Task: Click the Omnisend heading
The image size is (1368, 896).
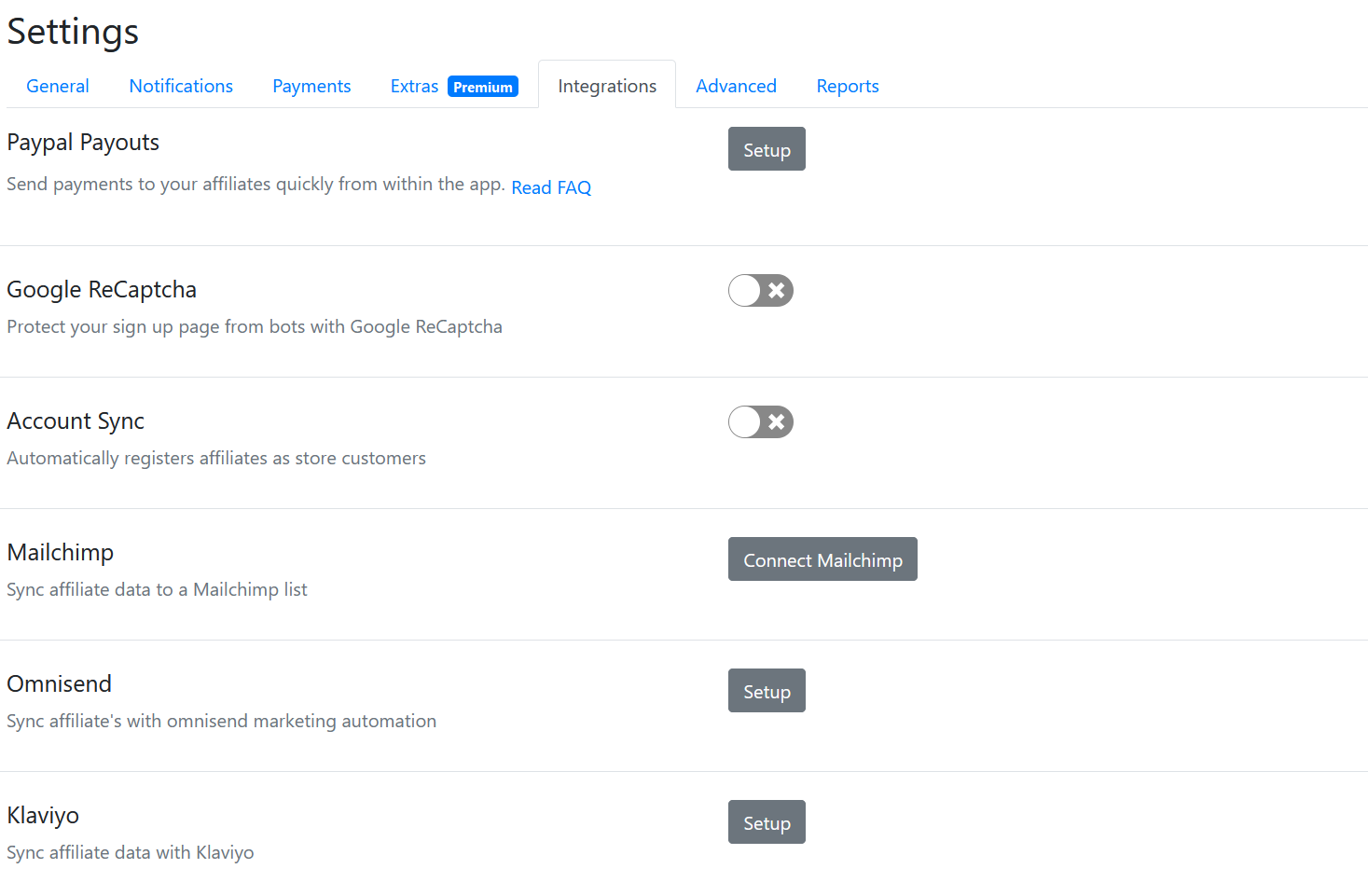Action: (x=60, y=684)
